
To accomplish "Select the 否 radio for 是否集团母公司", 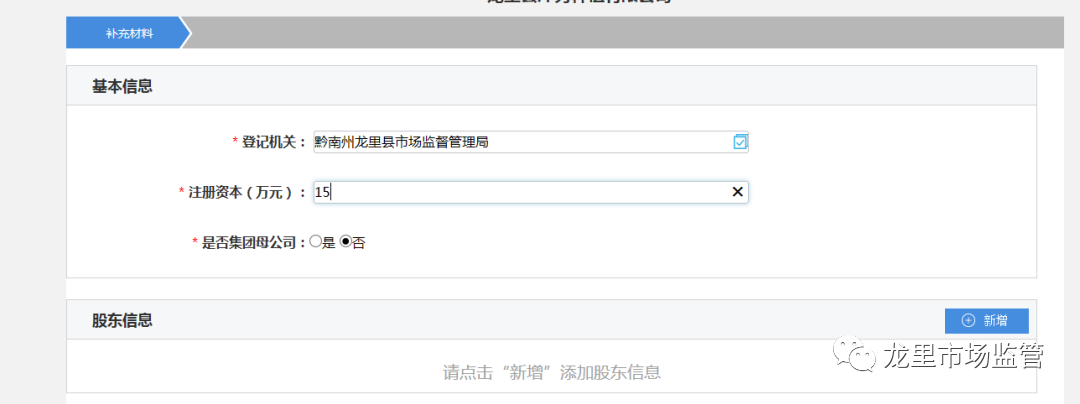I will tap(346, 242).
